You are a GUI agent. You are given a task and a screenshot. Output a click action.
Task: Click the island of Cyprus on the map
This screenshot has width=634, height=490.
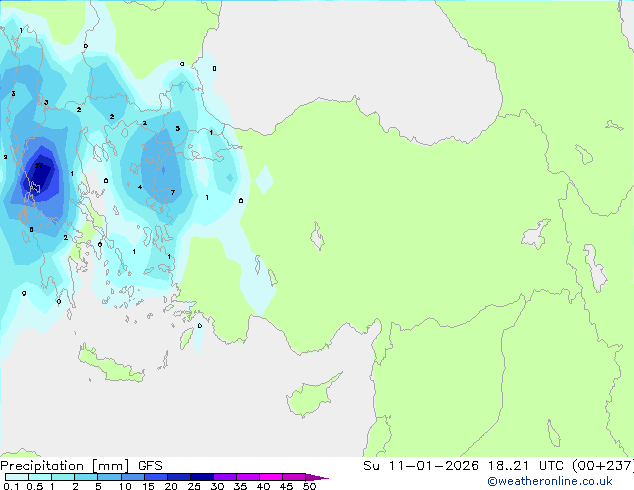(309, 398)
